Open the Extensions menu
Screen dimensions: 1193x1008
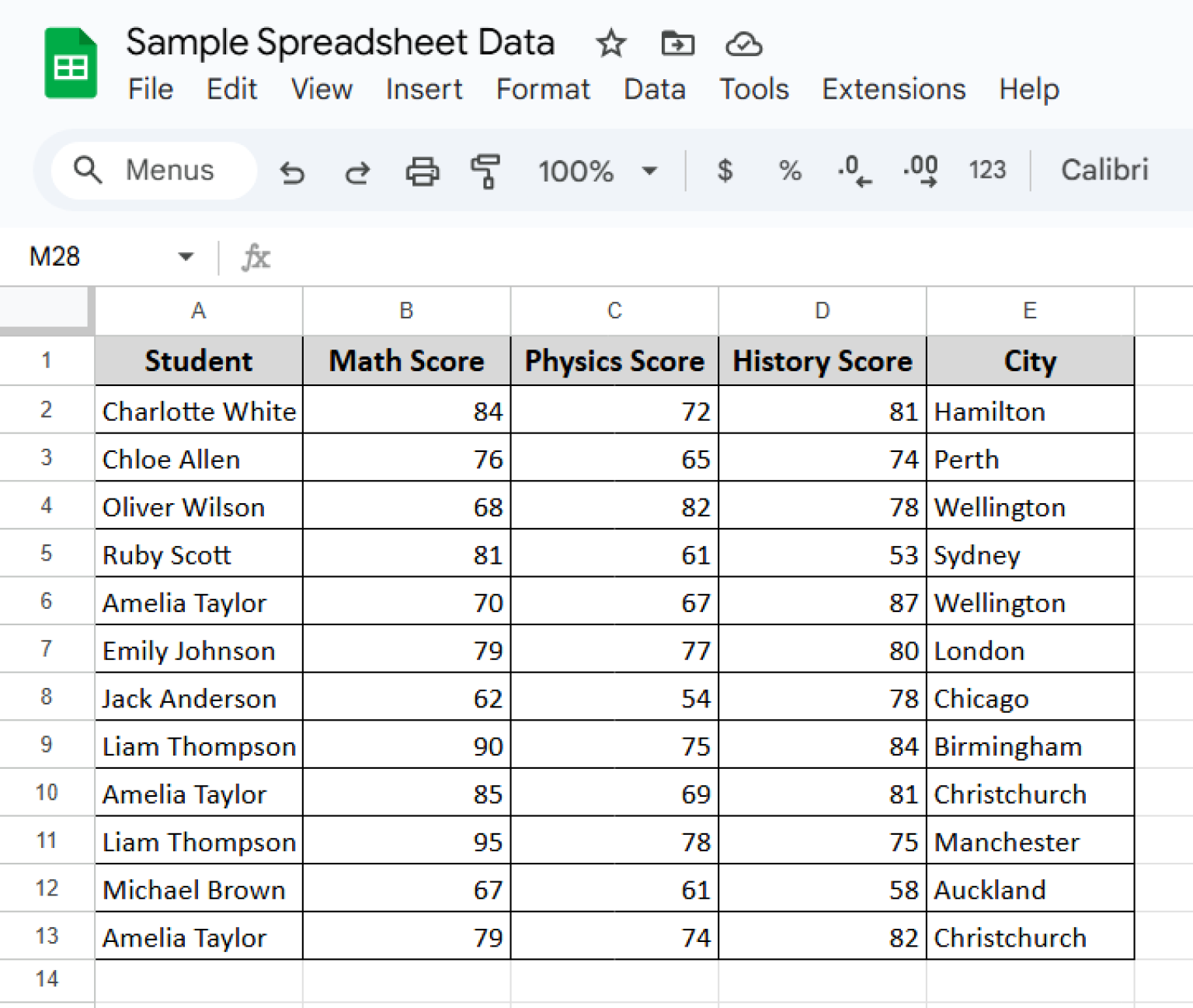coord(893,89)
